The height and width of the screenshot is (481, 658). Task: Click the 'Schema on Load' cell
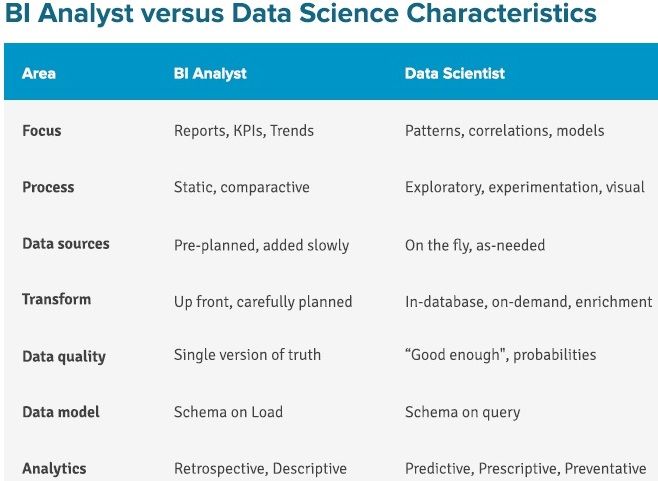pyautogui.click(x=228, y=412)
